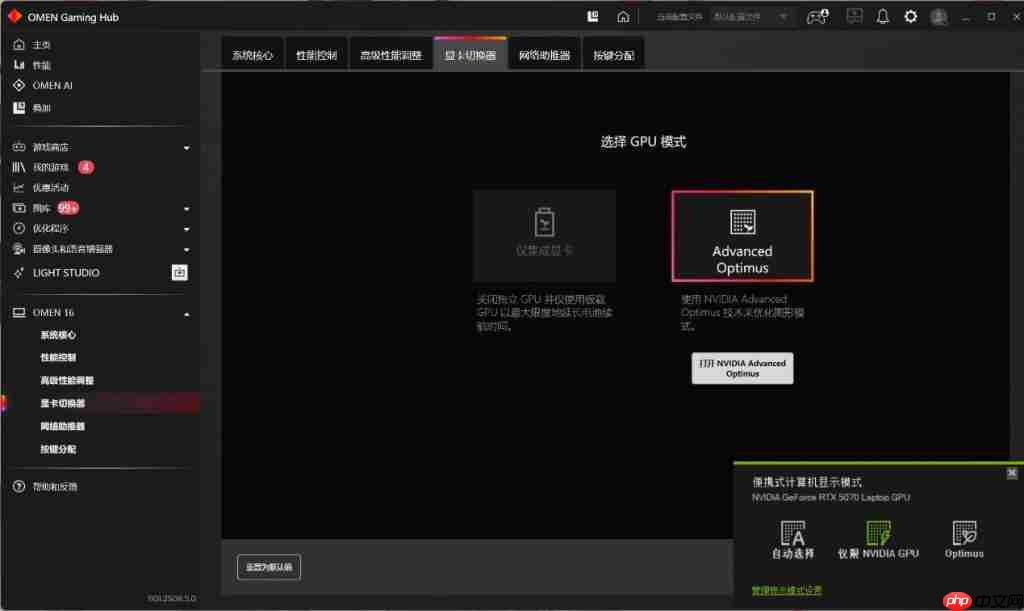Open the settings gear icon
The width and height of the screenshot is (1024, 611).
coord(909,15)
